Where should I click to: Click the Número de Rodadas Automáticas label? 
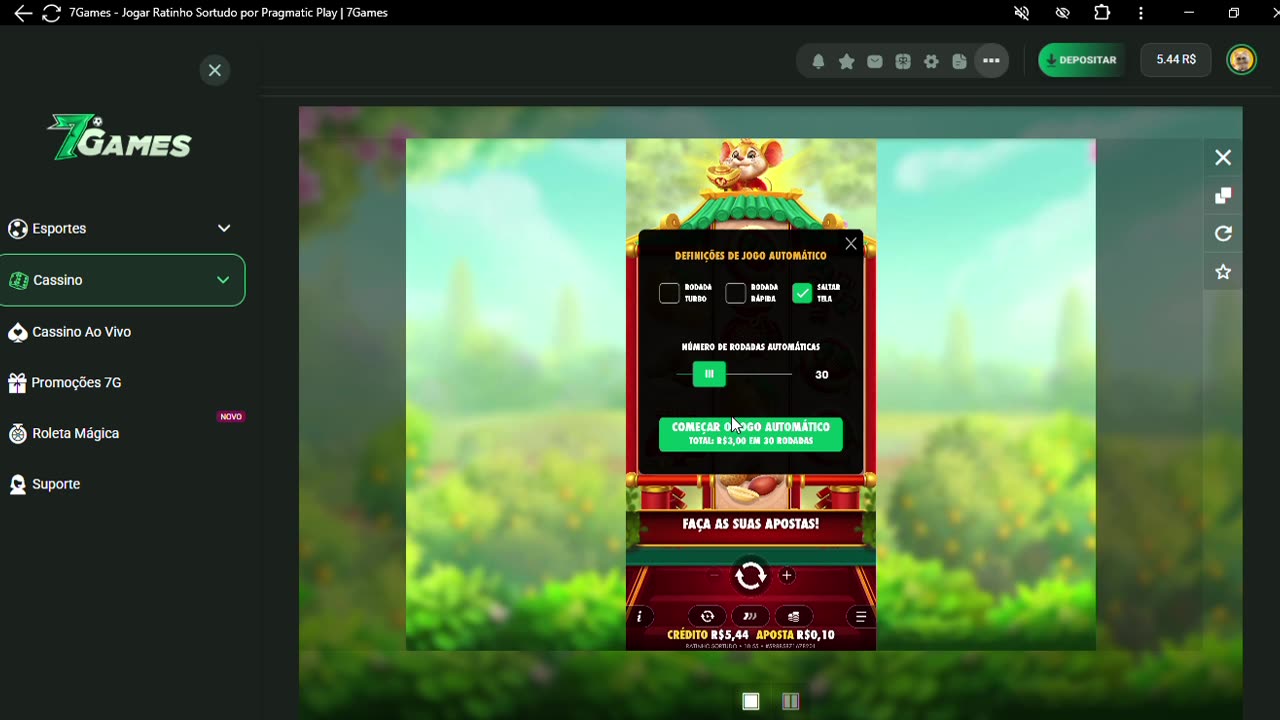pyautogui.click(x=751, y=347)
